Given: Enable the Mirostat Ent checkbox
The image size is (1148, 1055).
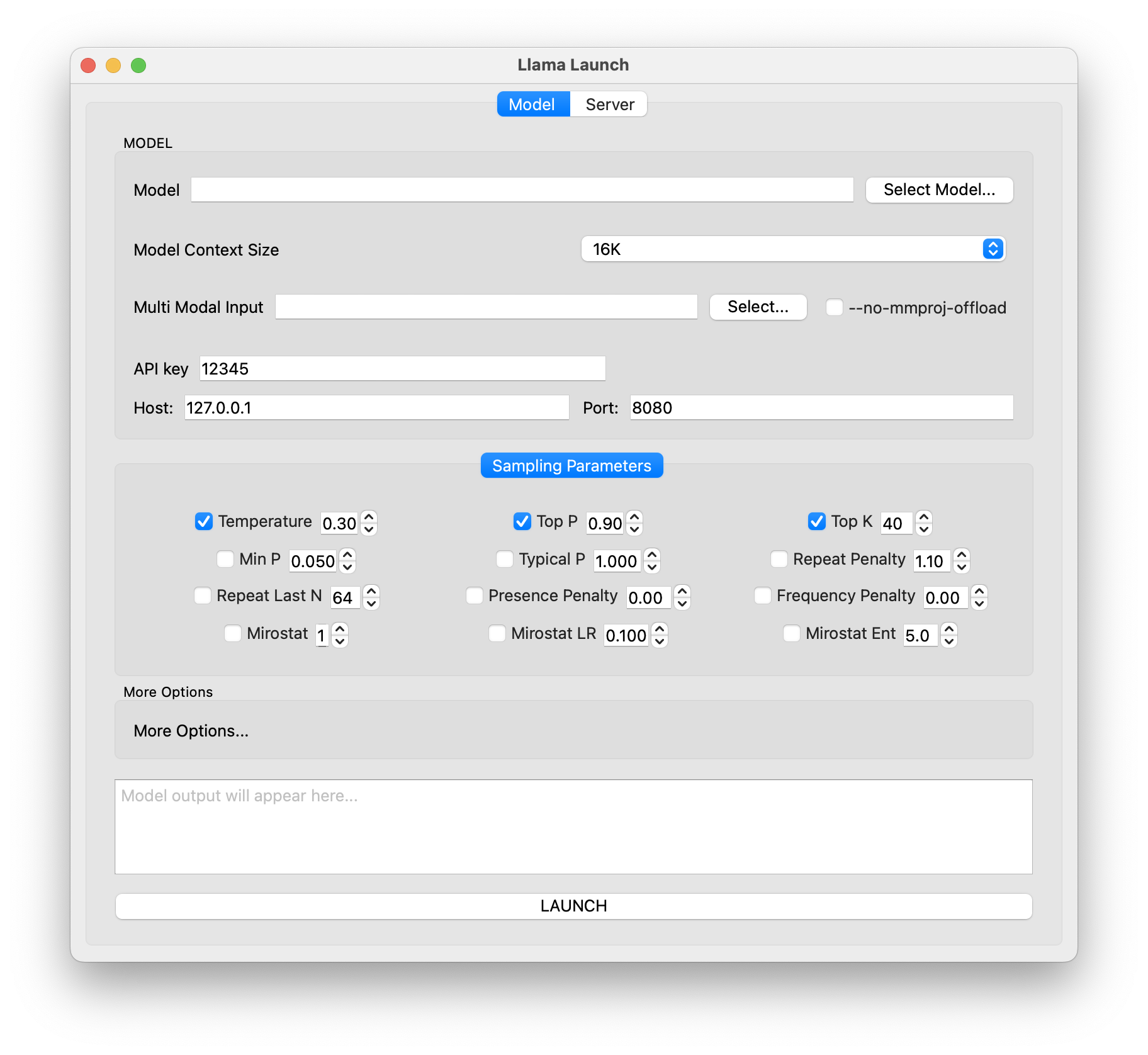Looking at the screenshot, I should pos(792,633).
